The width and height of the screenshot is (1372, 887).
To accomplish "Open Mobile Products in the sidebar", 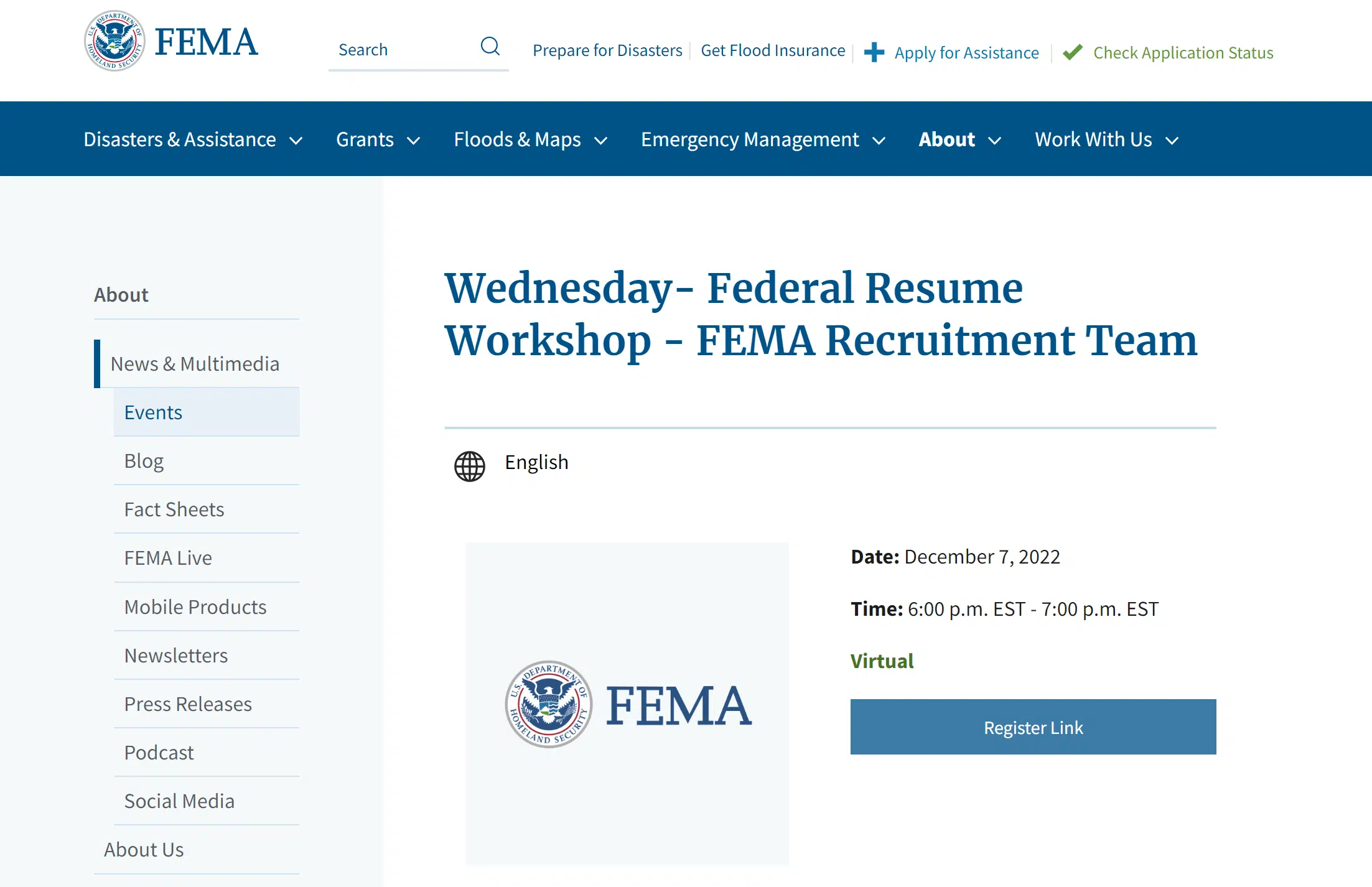I will 207,607.
